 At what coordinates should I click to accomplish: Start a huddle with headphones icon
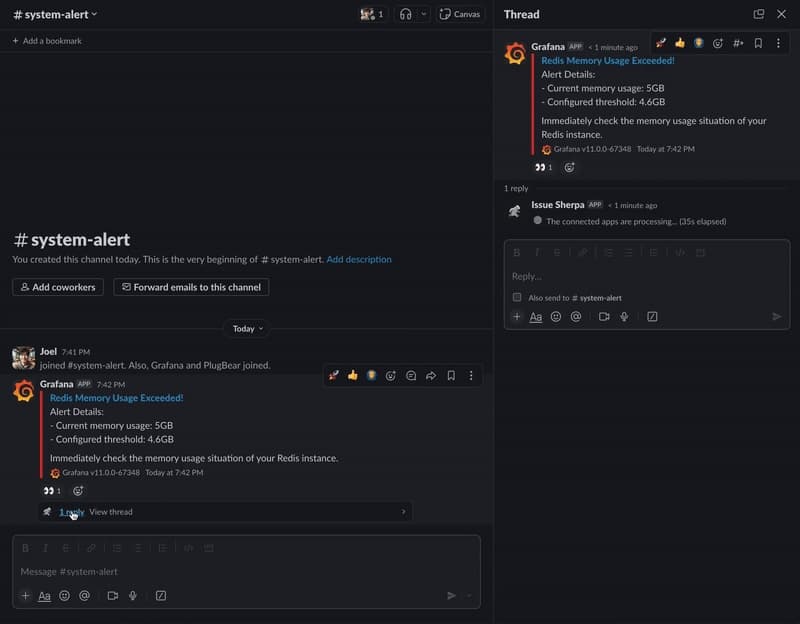click(x=405, y=14)
